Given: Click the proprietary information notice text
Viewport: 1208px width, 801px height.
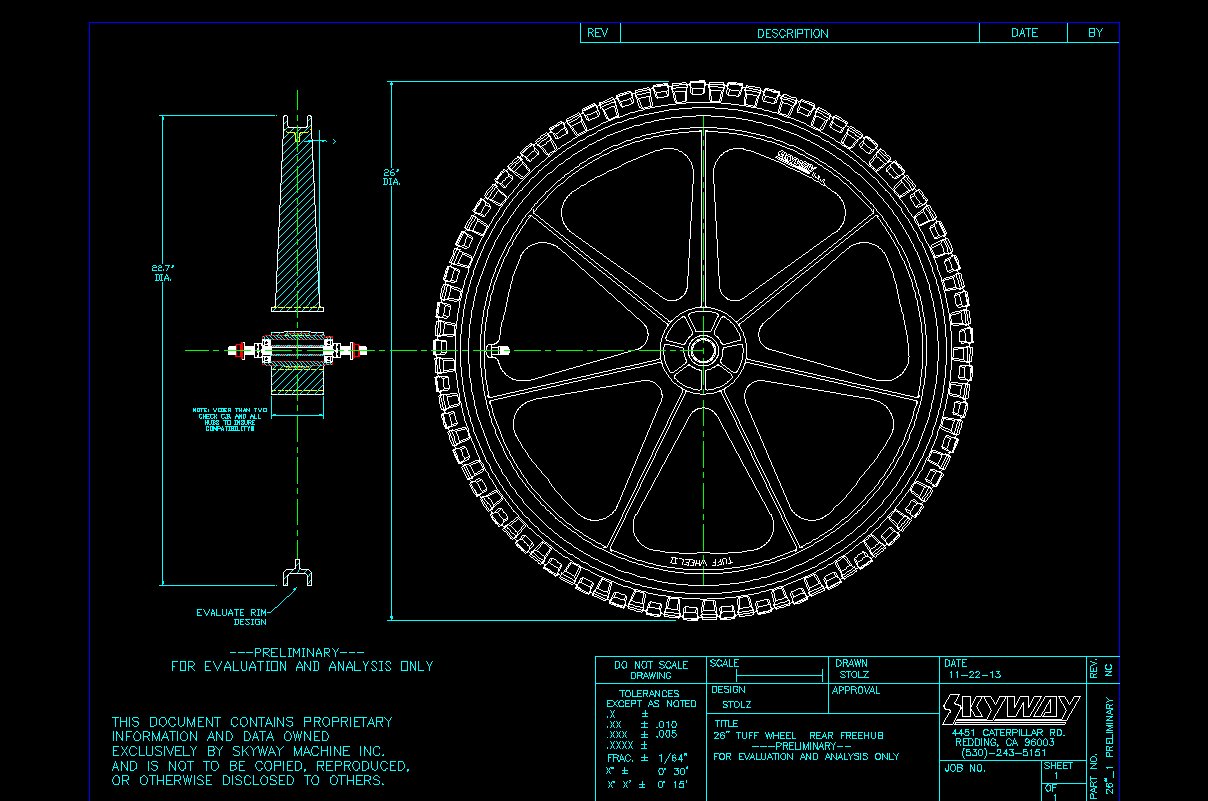Looking at the screenshot, I should click(260, 751).
